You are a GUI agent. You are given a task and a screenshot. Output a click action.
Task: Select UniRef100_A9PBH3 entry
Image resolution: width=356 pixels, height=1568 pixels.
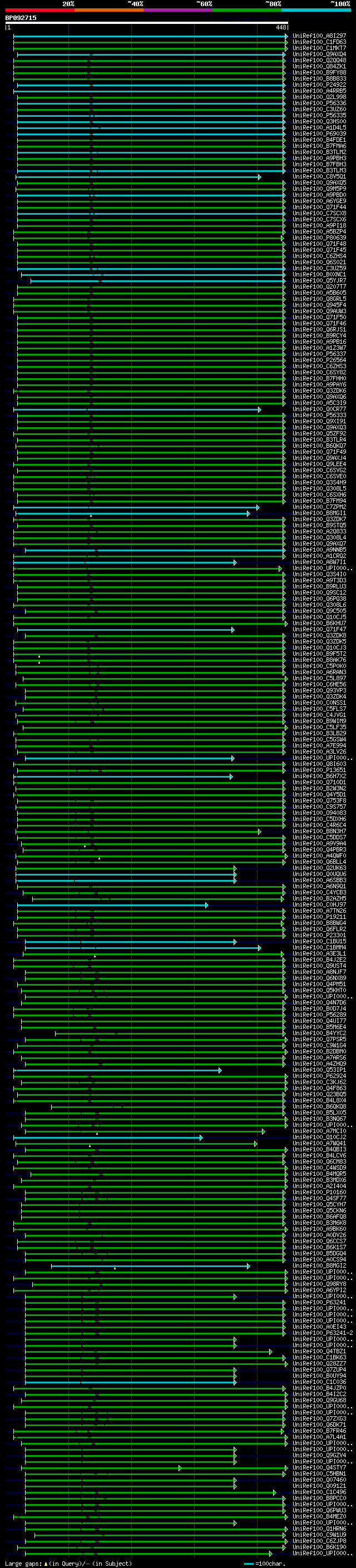[x=319, y=159]
